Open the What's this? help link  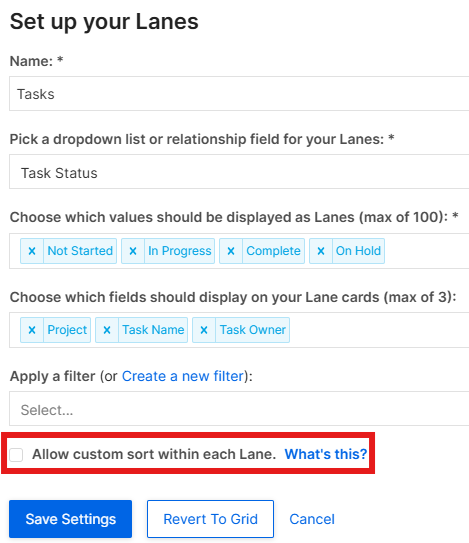[x=326, y=454]
